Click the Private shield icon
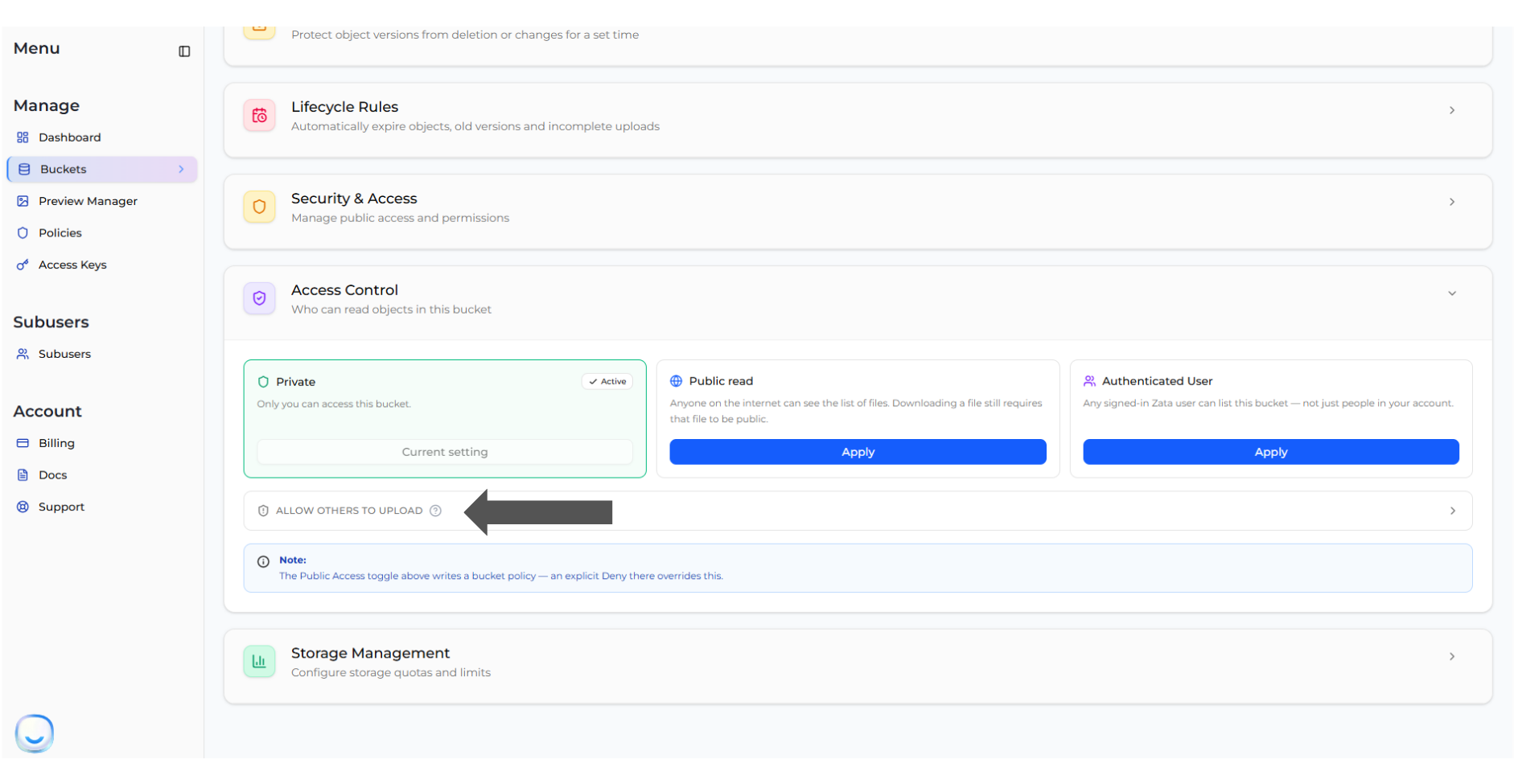 [263, 382]
